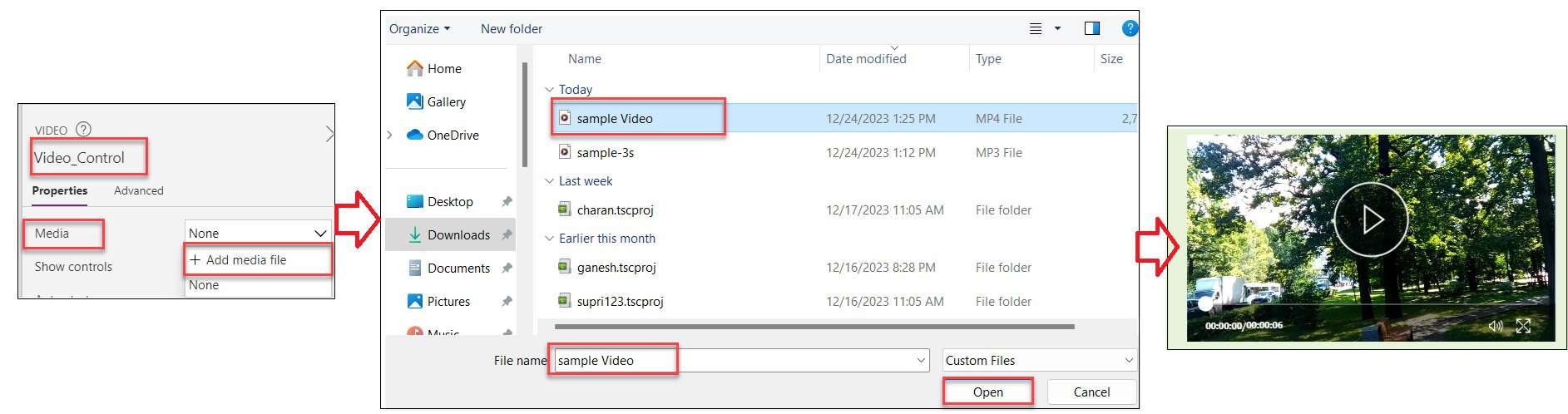This screenshot has width=1568, height=414.
Task: Collapse the Earlier this month group
Action: (x=549, y=238)
